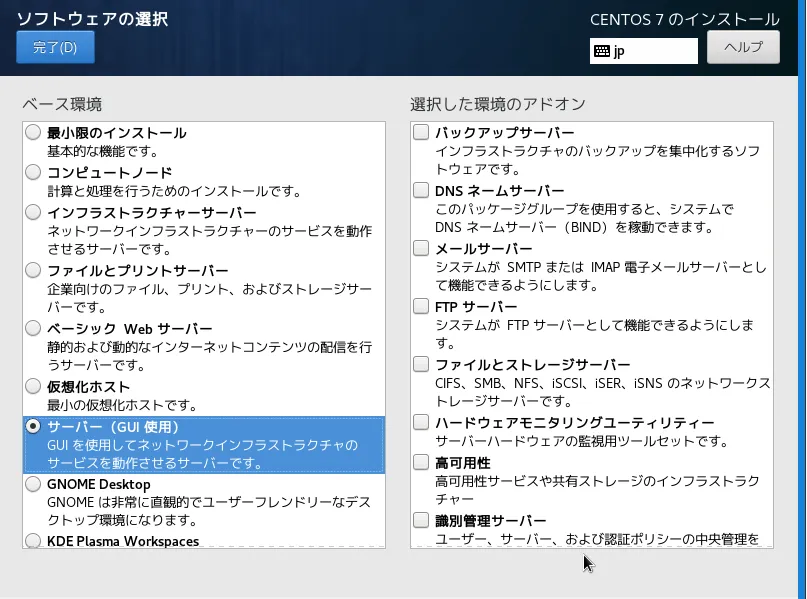Choose KDE Plasma Workspaces option
807x599 pixels.
tap(33, 541)
